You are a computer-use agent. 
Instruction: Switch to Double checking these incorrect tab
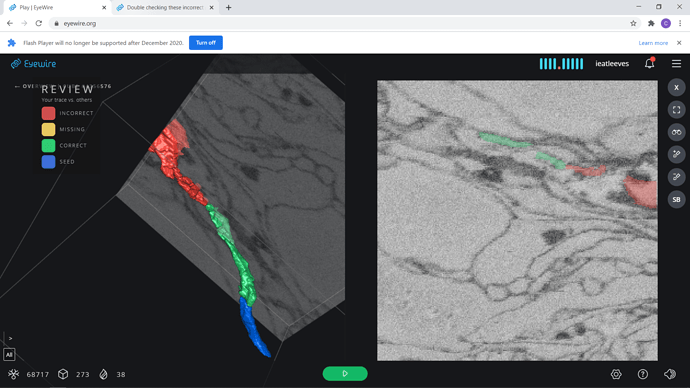tap(165, 7)
